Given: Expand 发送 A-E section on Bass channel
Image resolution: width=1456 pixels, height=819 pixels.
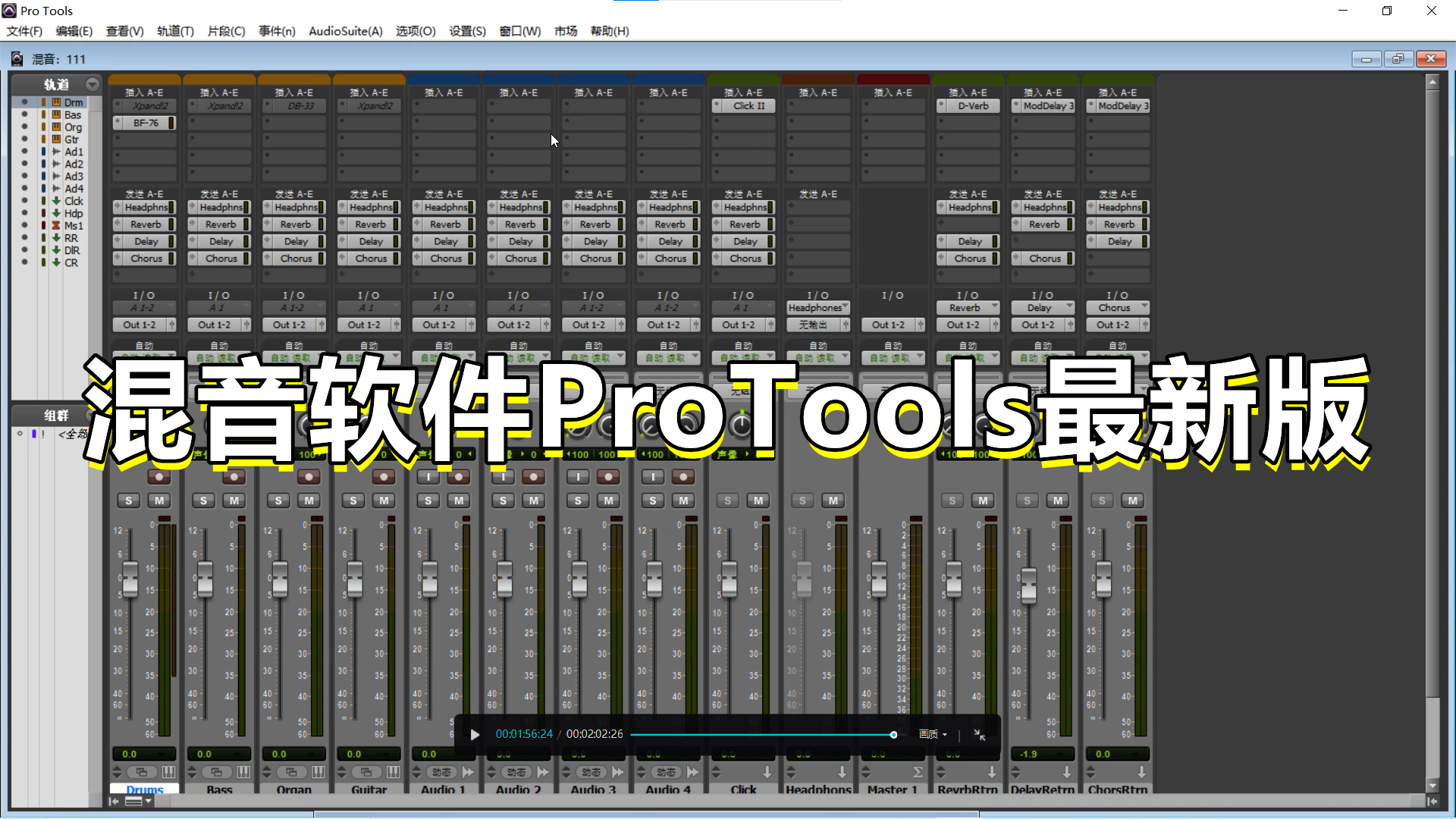Looking at the screenshot, I should tap(218, 193).
